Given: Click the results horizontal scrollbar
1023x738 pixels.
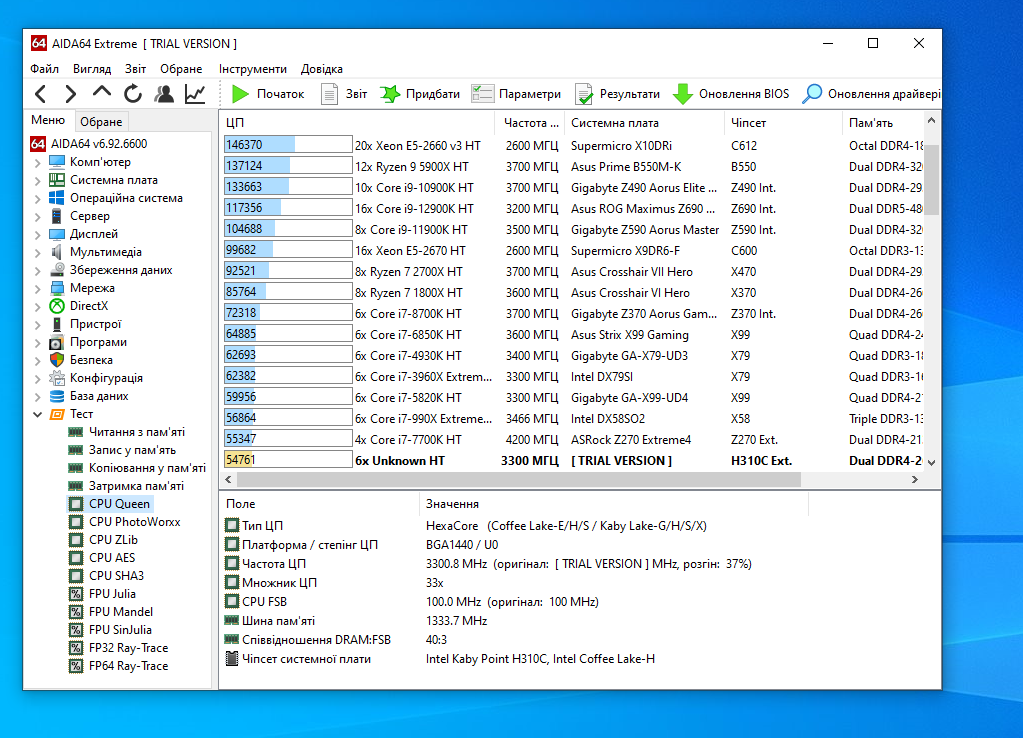Looking at the screenshot, I should coord(519,480).
